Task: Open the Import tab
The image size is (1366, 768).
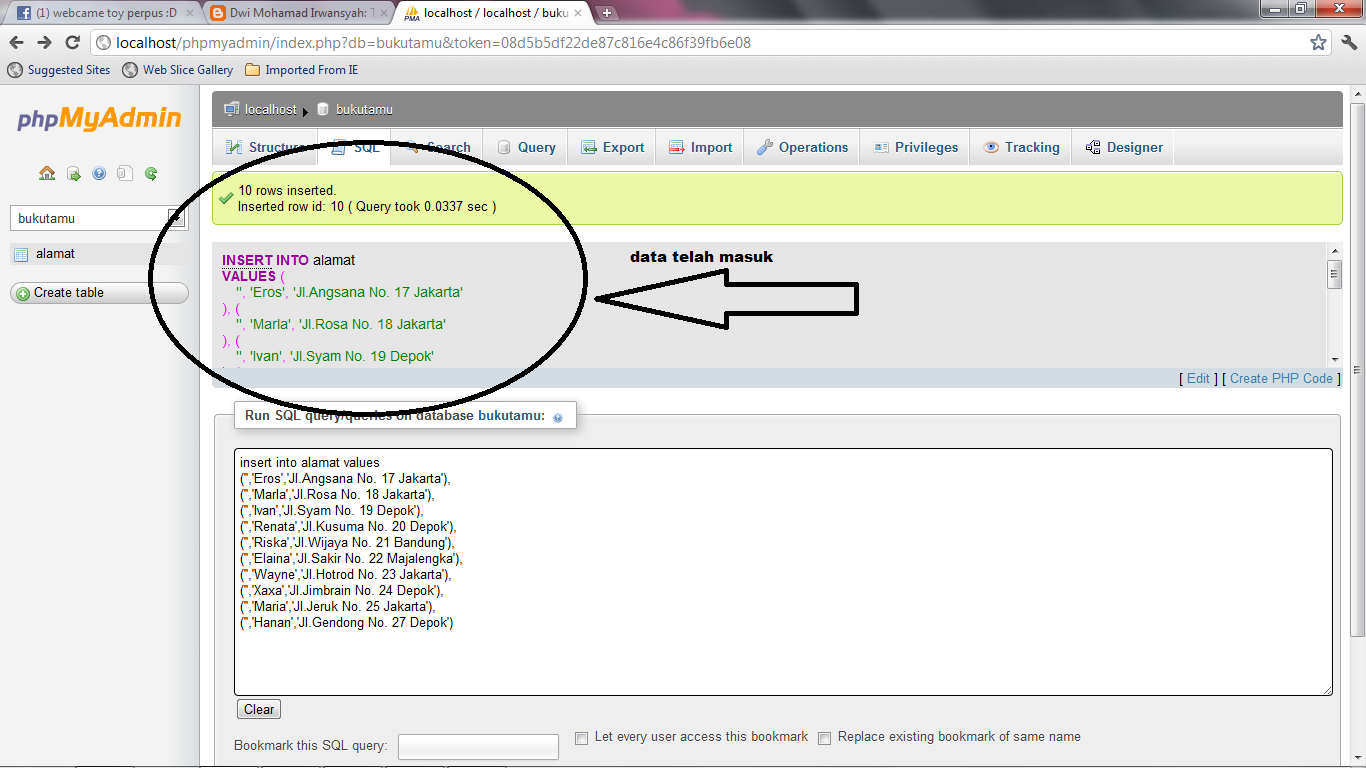Action: click(701, 147)
